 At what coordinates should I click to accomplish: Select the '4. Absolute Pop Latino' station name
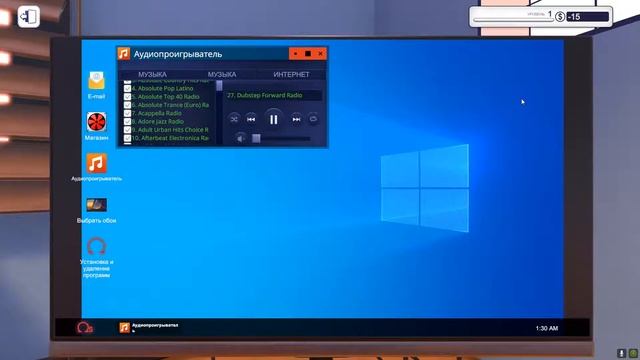click(x=162, y=88)
